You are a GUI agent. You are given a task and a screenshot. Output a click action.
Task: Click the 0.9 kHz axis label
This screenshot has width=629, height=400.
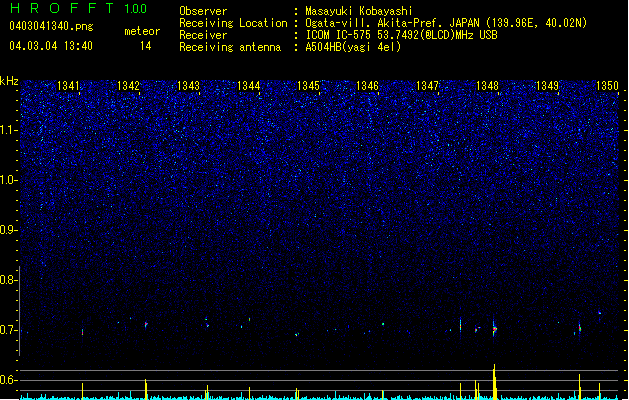9,230
